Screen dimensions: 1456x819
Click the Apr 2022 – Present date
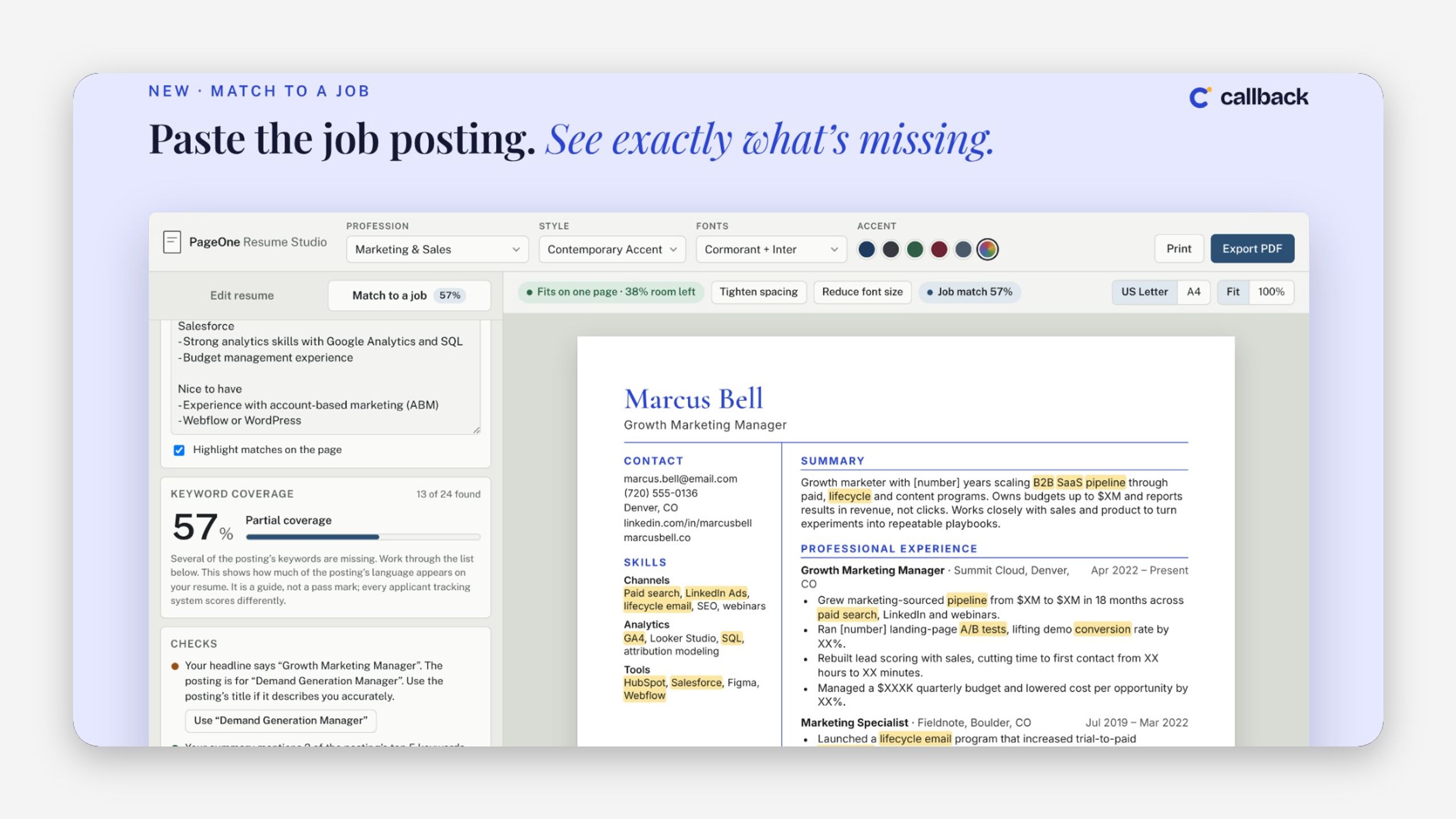(1139, 570)
